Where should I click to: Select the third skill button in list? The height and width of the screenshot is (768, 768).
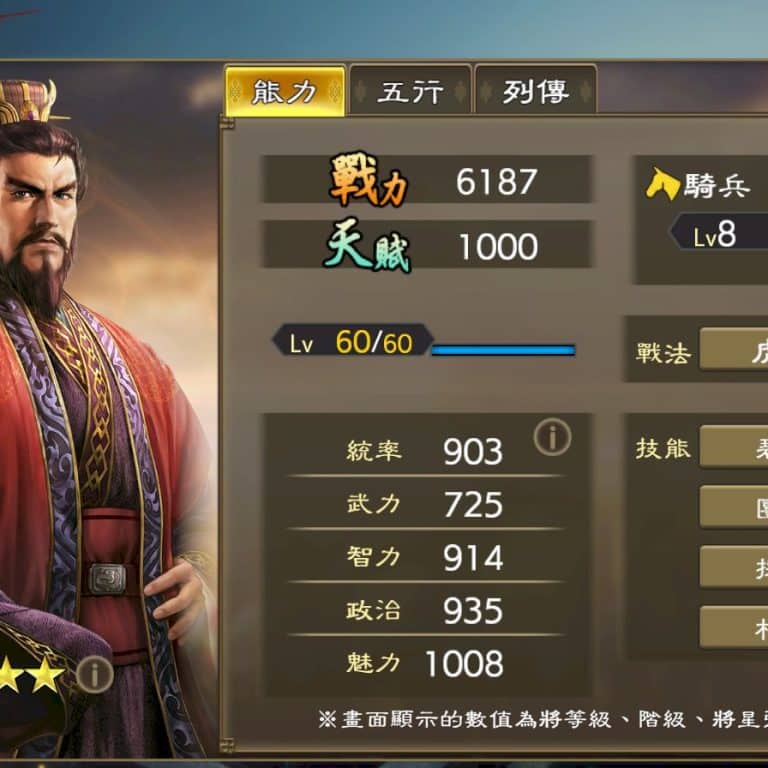coord(734,567)
